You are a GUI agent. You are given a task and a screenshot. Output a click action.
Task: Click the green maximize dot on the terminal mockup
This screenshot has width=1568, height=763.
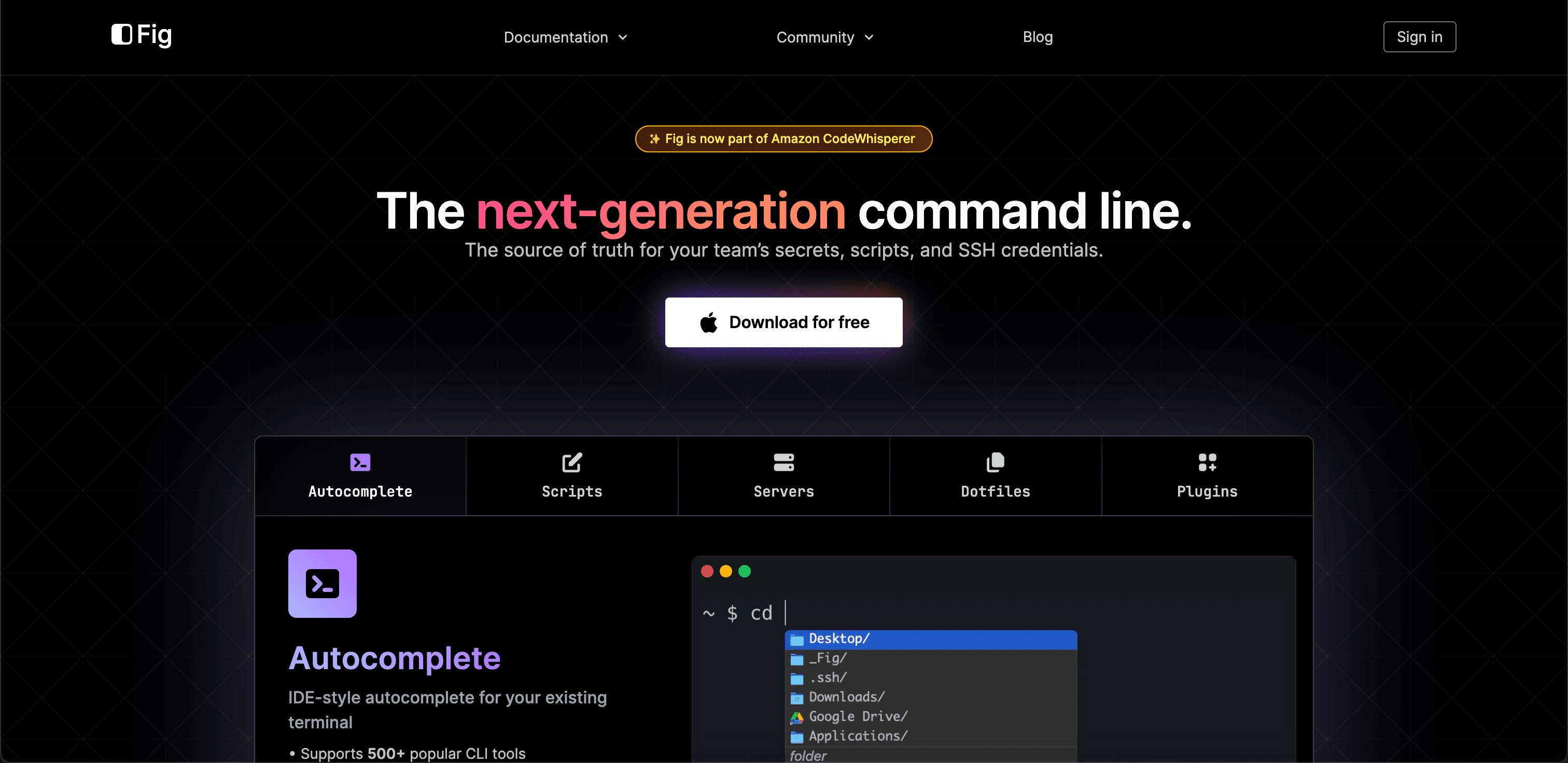pyautogui.click(x=745, y=571)
